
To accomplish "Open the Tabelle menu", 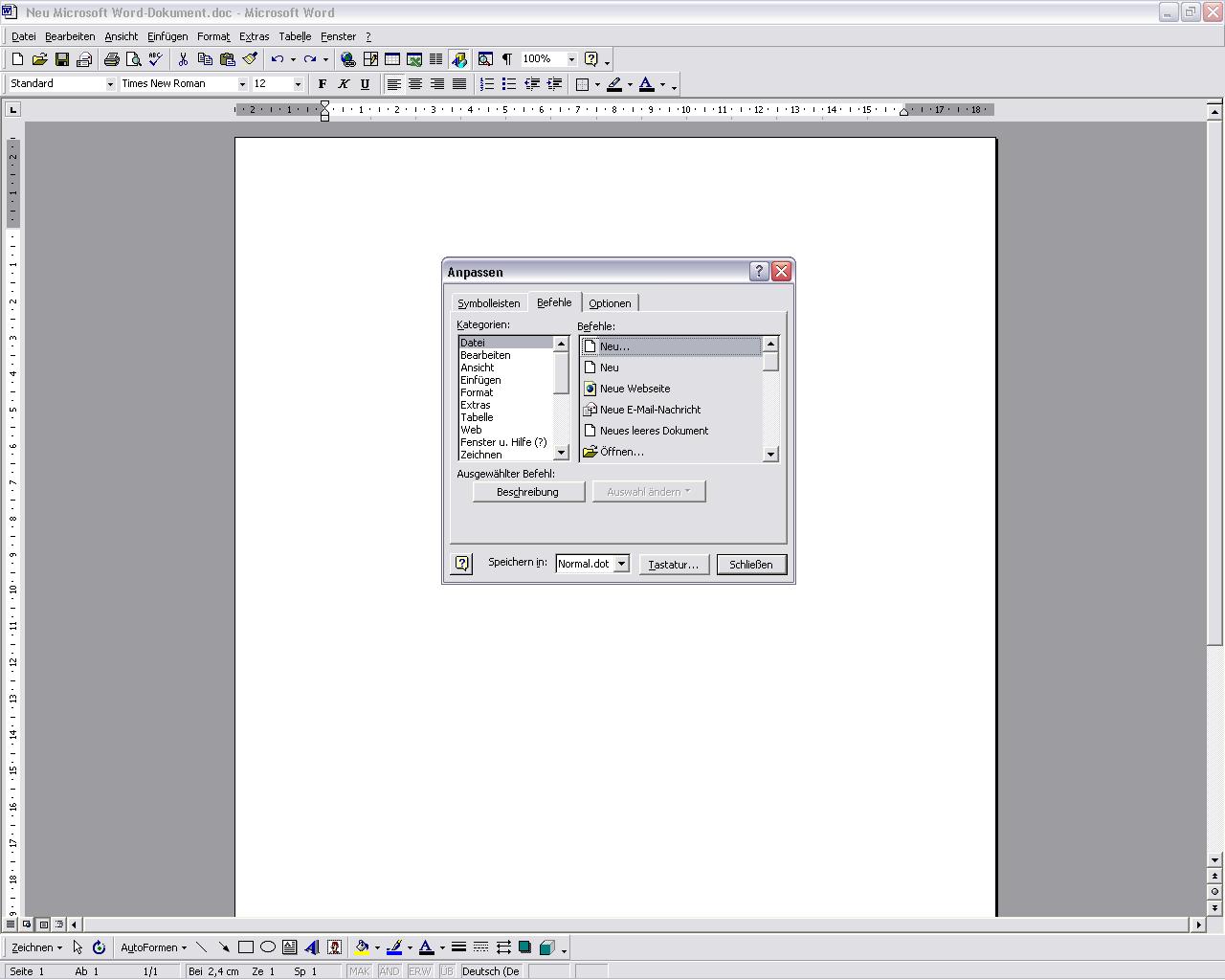I will (x=295, y=36).
